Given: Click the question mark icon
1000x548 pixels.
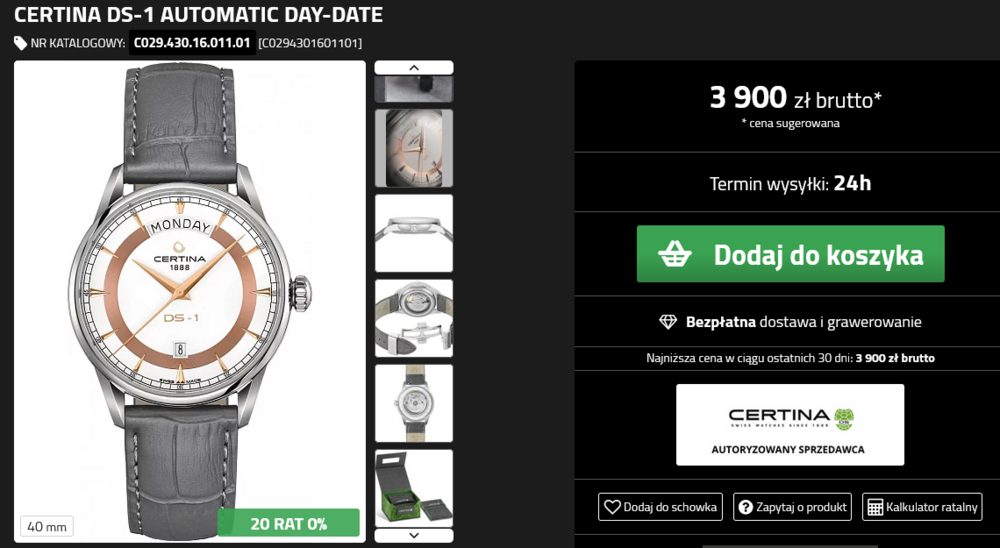Looking at the screenshot, I should (745, 507).
